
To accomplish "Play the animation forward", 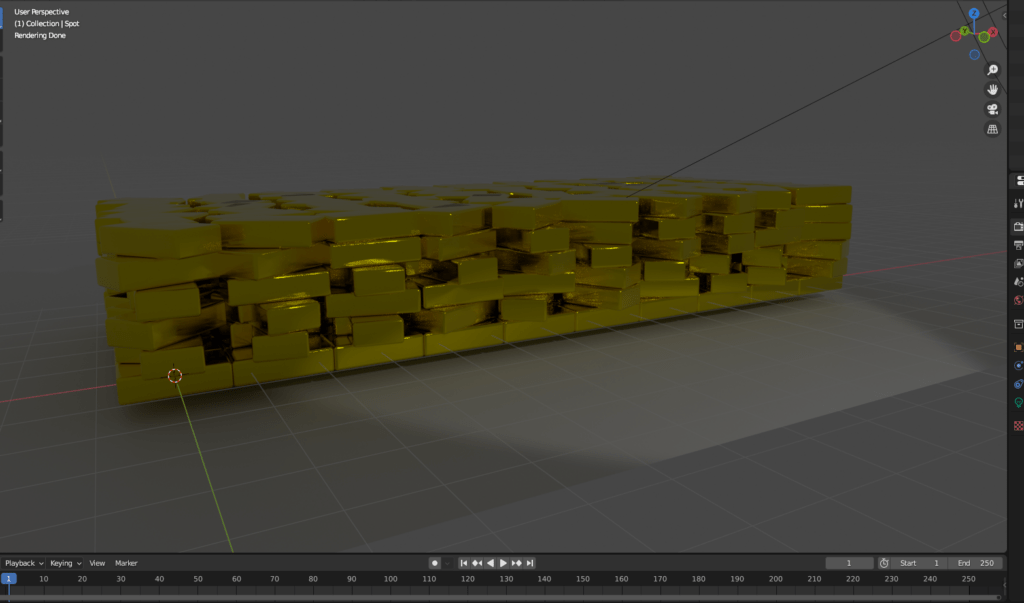I will pos(503,562).
